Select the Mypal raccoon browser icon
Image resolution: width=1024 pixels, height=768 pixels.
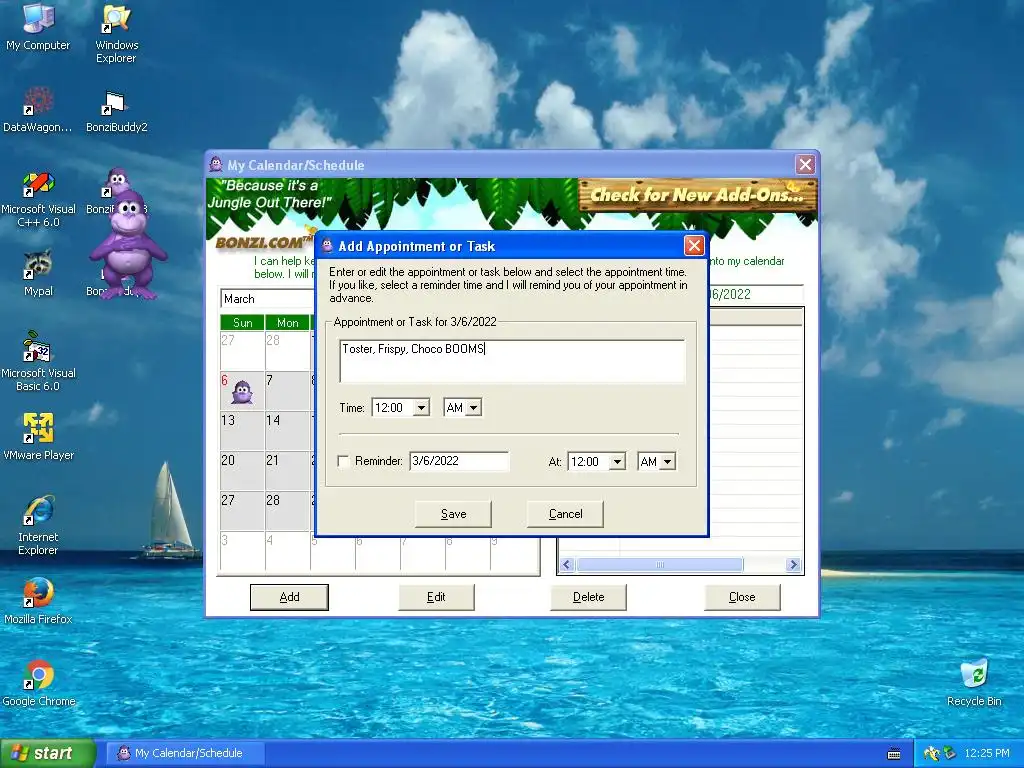38,274
